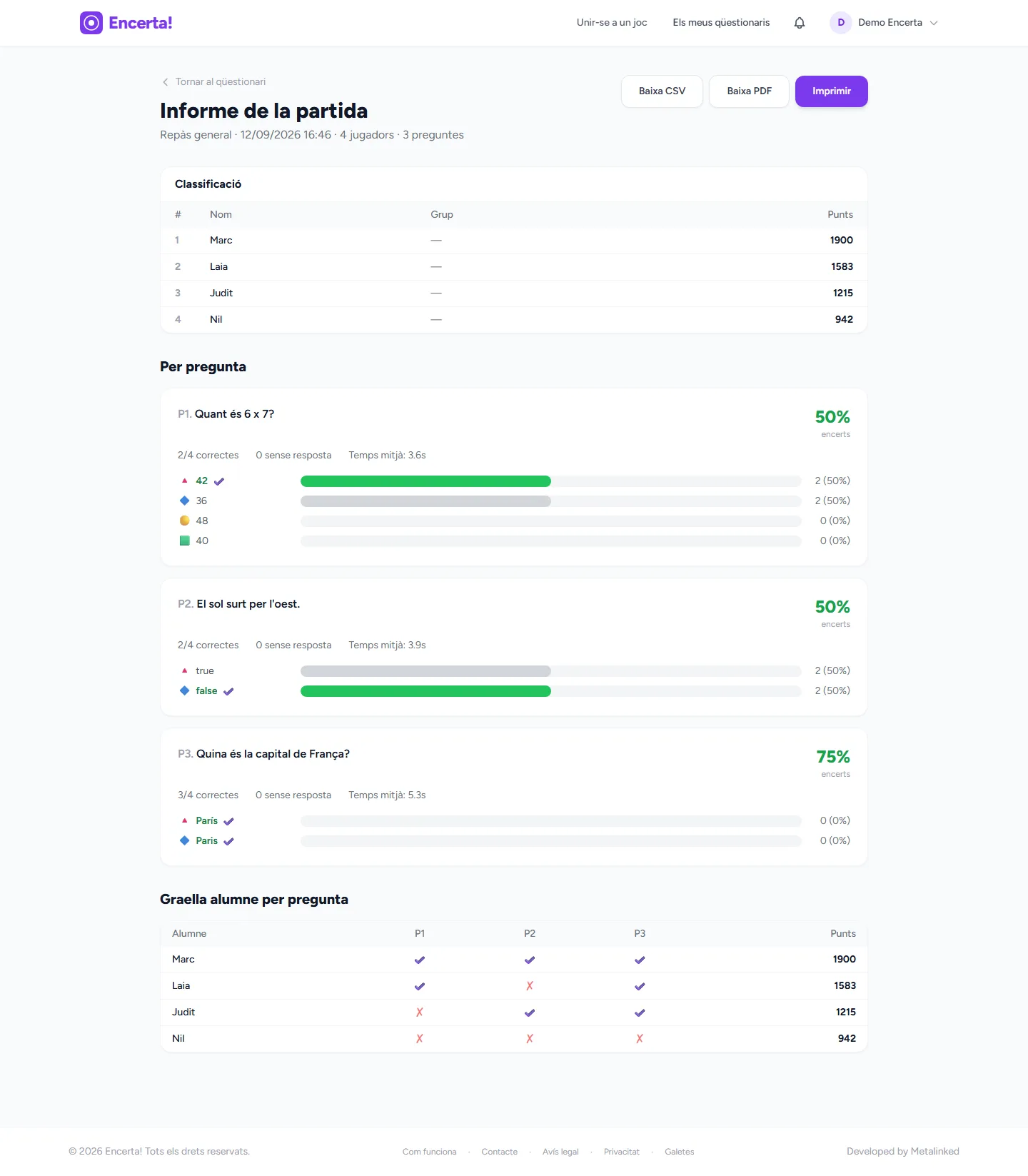
Task: Click the 75% encerts value for P3
Action: [x=833, y=757]
